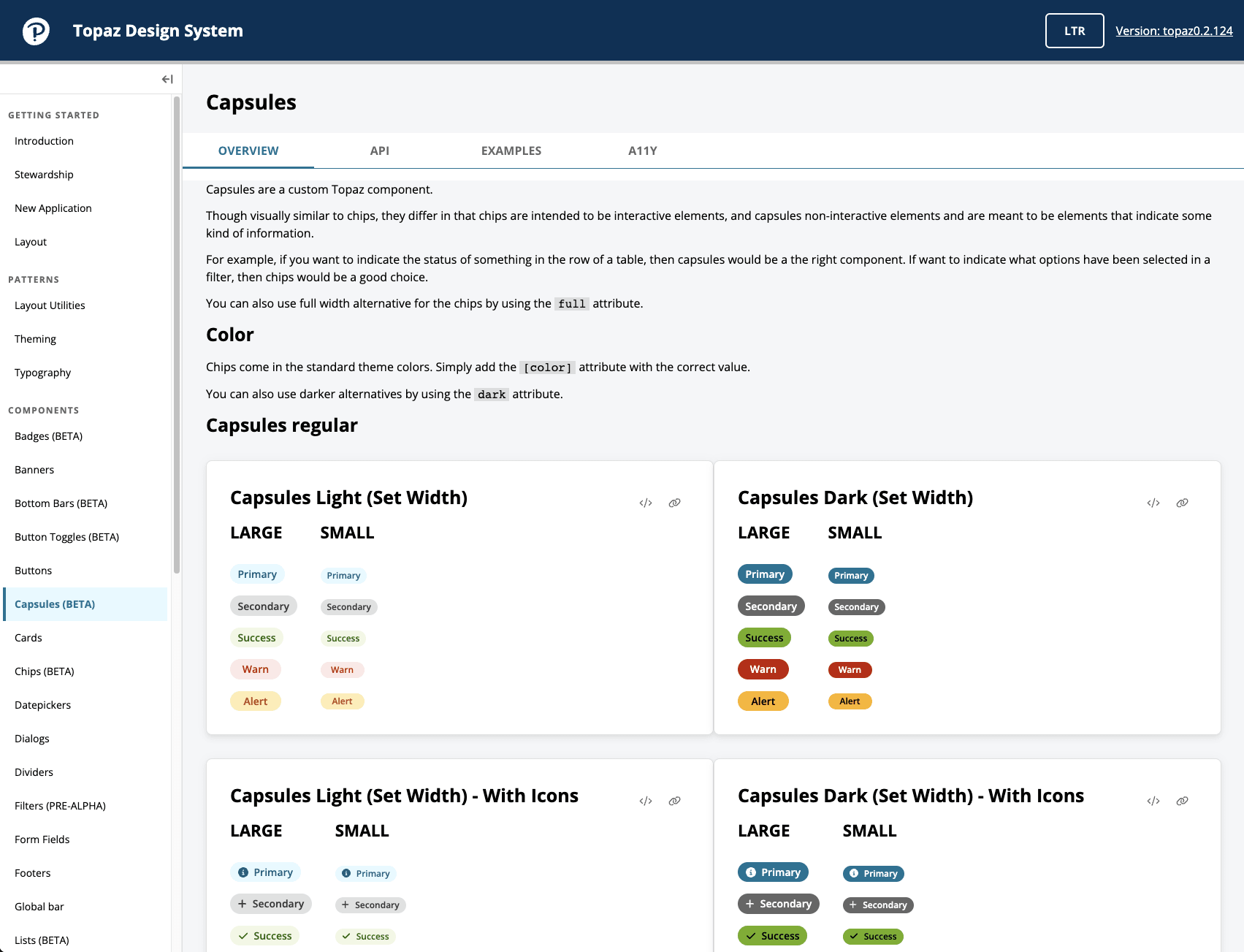
Task: Open Dialogs page
Action: tap(85, 739)
